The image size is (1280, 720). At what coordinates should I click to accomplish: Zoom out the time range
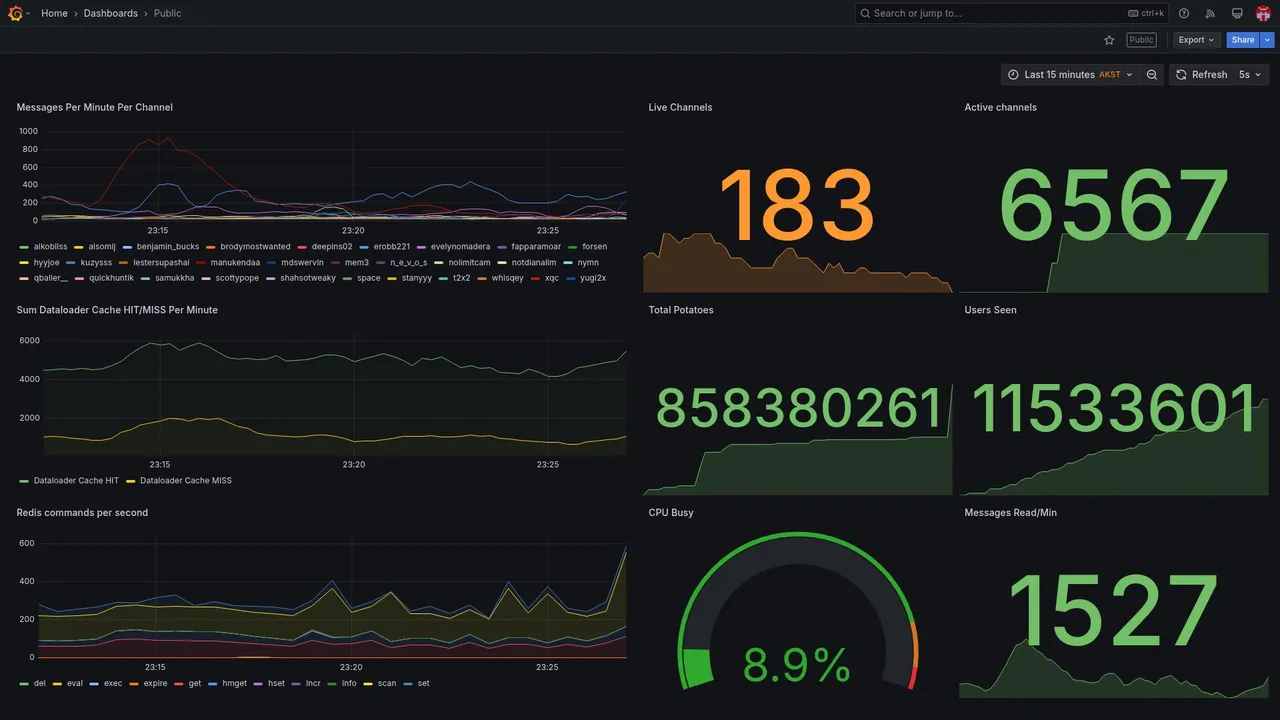pyautogui.click(x=1152, y=75)
